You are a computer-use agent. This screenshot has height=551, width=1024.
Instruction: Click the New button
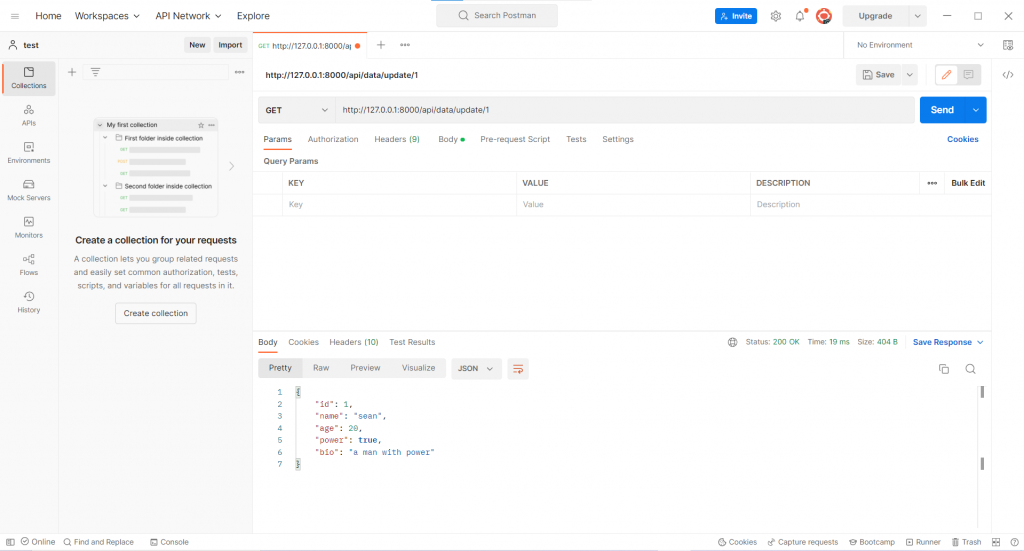pos(197,45)
